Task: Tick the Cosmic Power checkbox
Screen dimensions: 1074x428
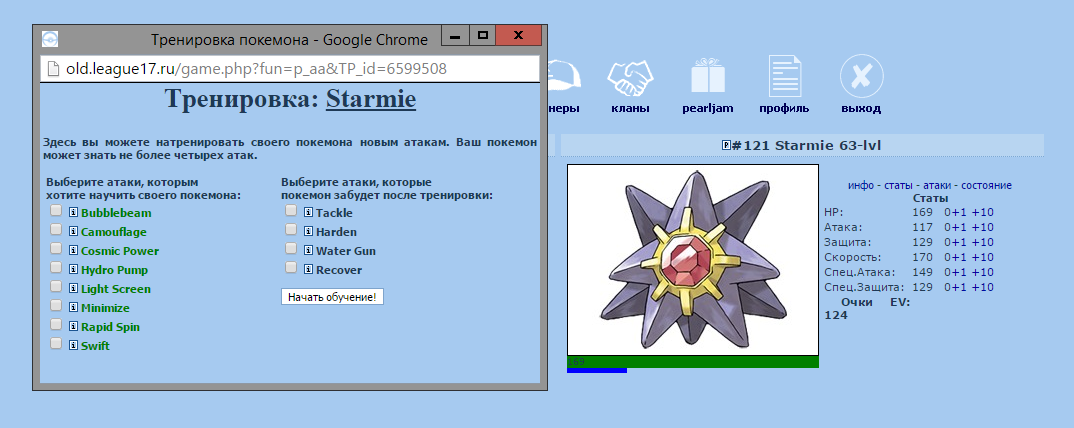Action: (x=56, y=249)
